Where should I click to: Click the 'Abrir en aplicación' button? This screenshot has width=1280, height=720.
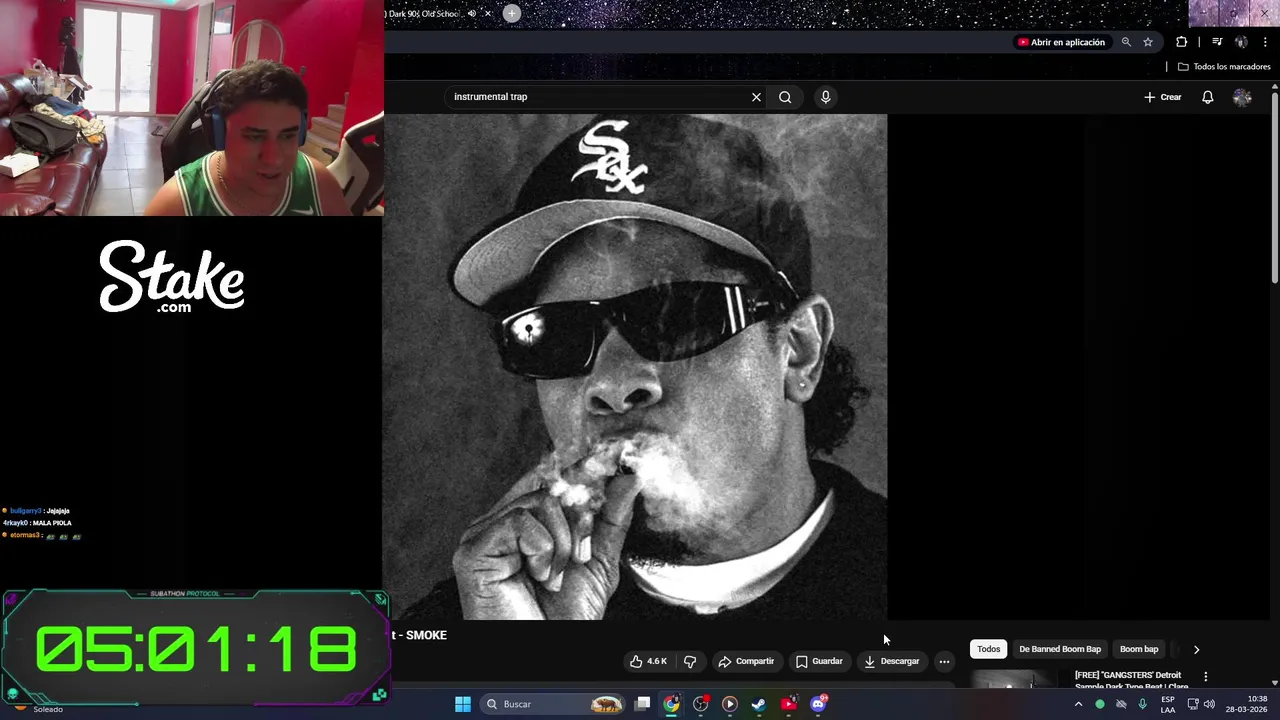pyautogui.click(x=1061, y=42)
